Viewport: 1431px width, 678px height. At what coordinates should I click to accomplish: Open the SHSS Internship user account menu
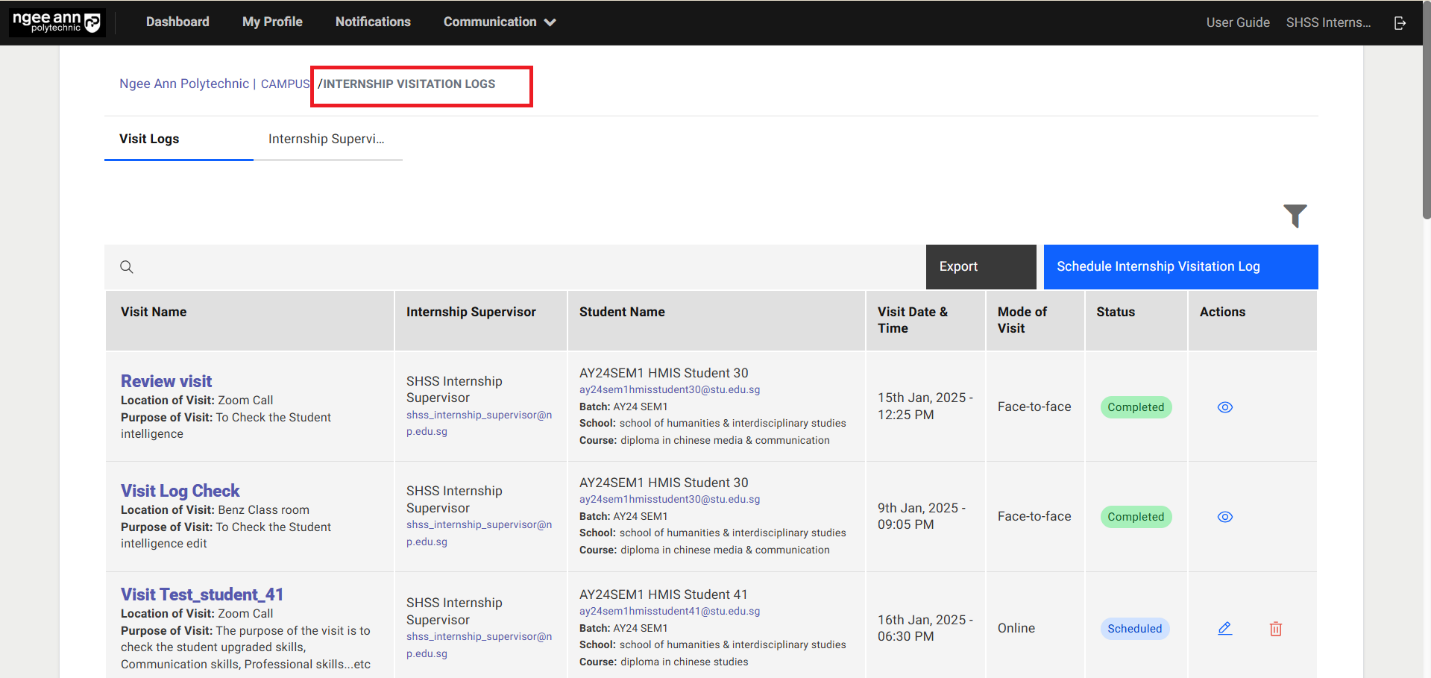click(x=1328, y=22)
